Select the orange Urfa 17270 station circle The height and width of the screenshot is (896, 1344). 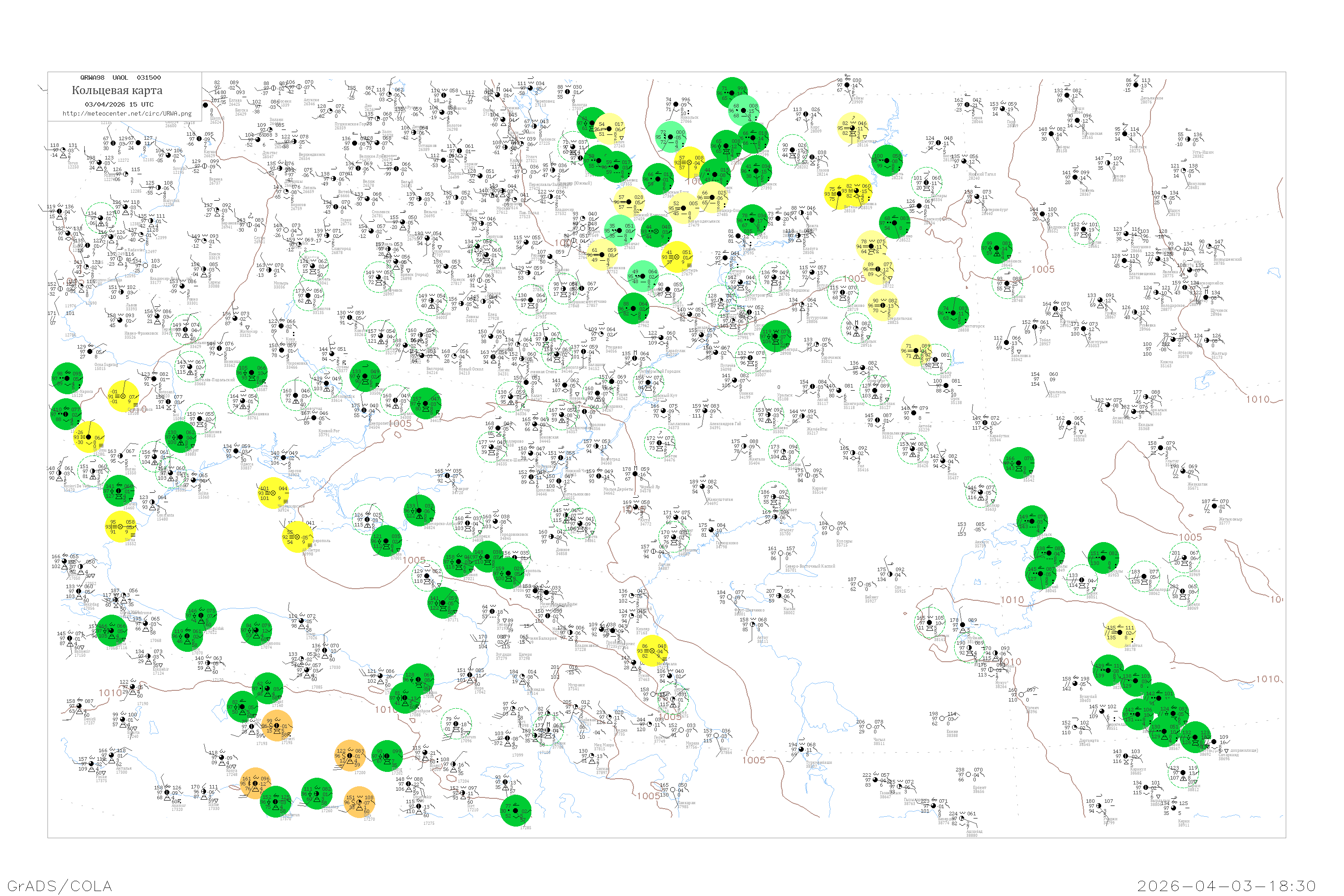(360, 802)
